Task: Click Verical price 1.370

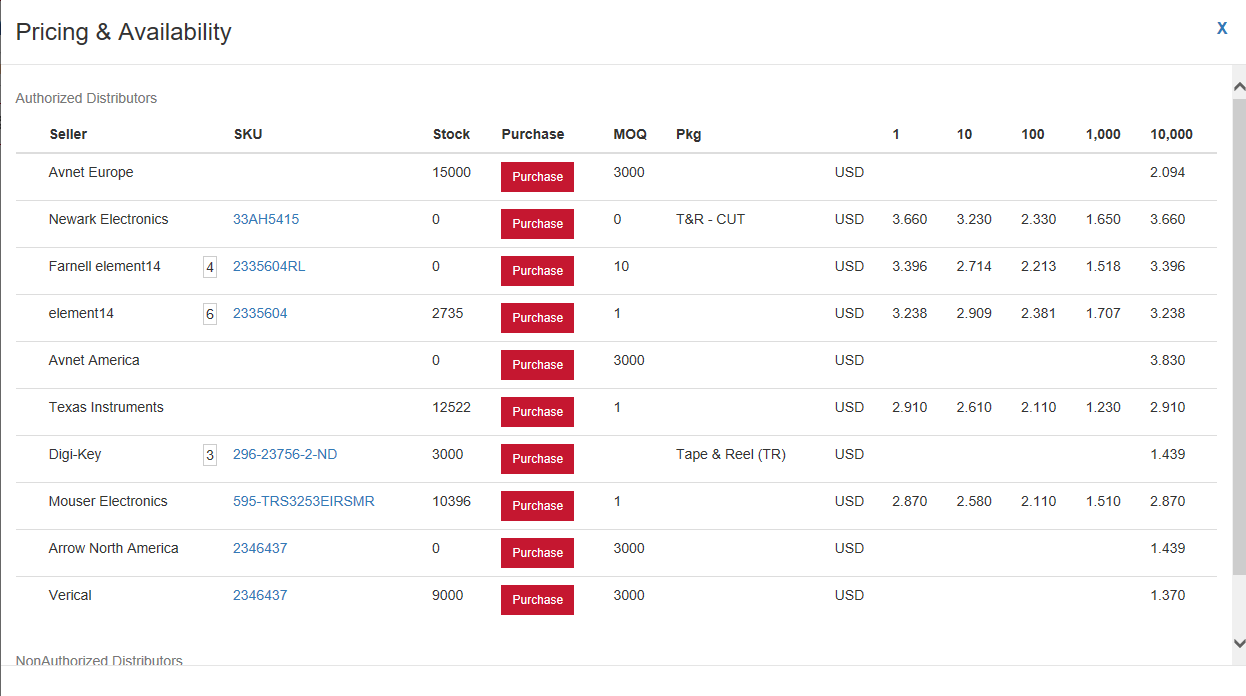Action: click(1167, 595)
